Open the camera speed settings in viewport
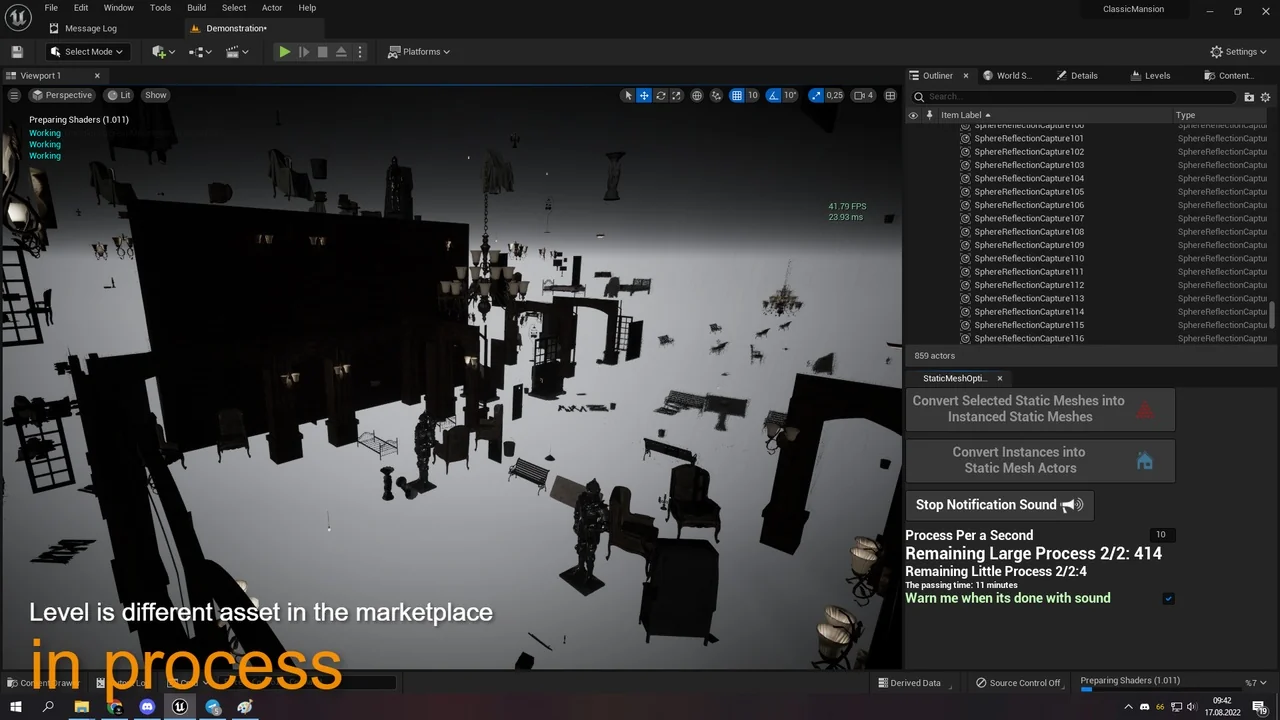Image resolution: width=1280 pixels, height=720 pixels. 858,95
